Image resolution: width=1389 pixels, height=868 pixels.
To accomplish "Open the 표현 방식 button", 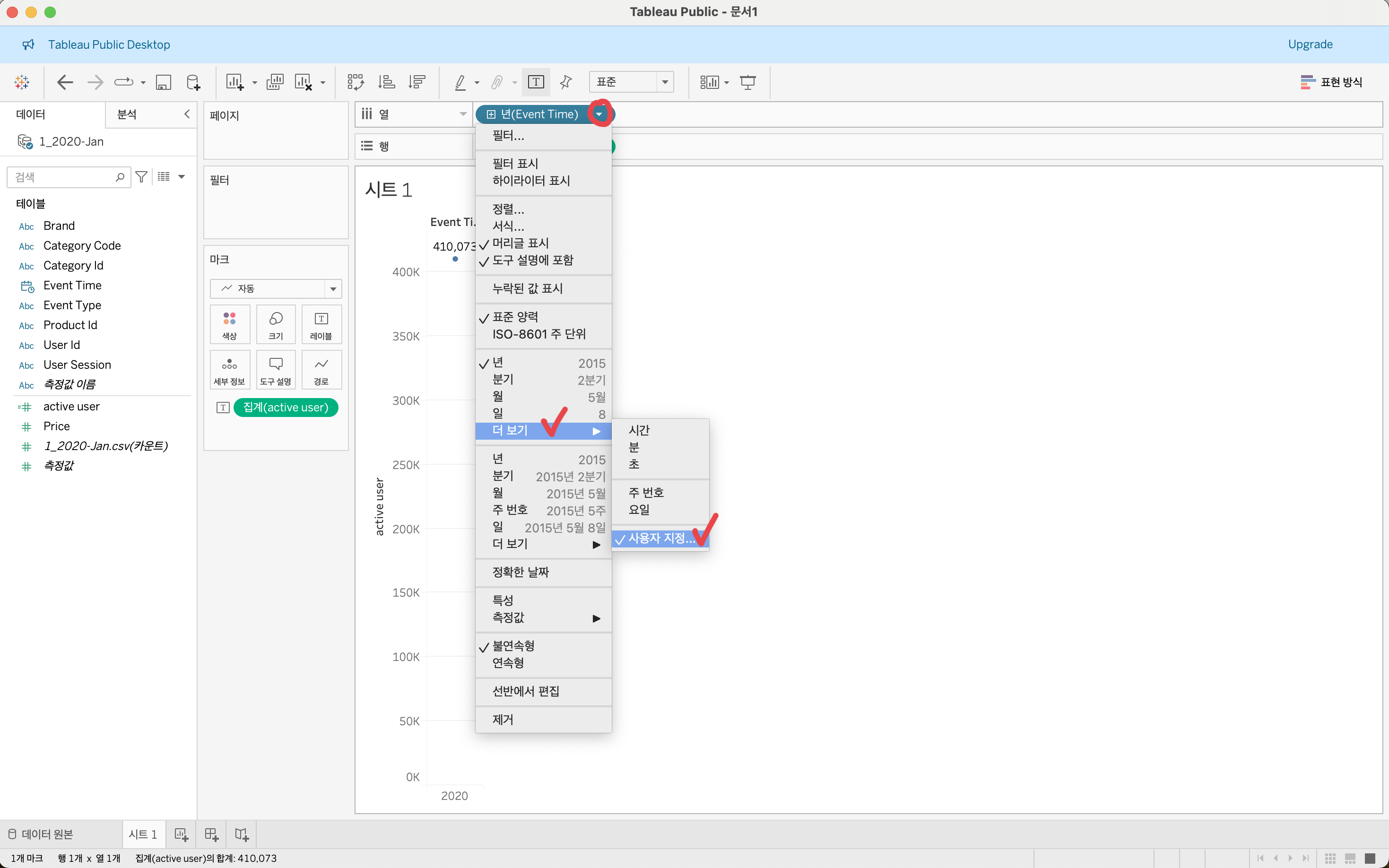I will (1331, 82).
